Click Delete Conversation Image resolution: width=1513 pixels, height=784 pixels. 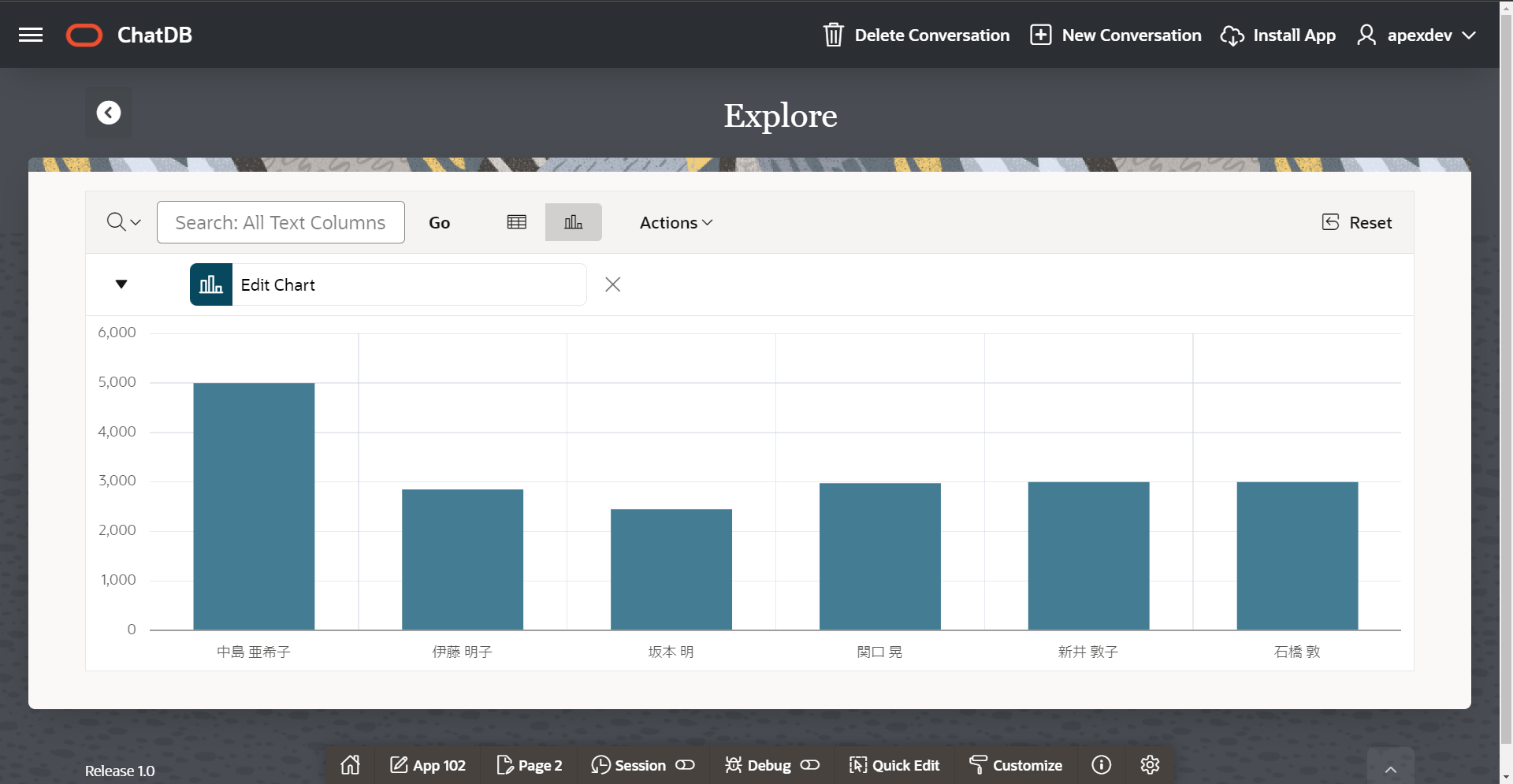tap(916, 35)
